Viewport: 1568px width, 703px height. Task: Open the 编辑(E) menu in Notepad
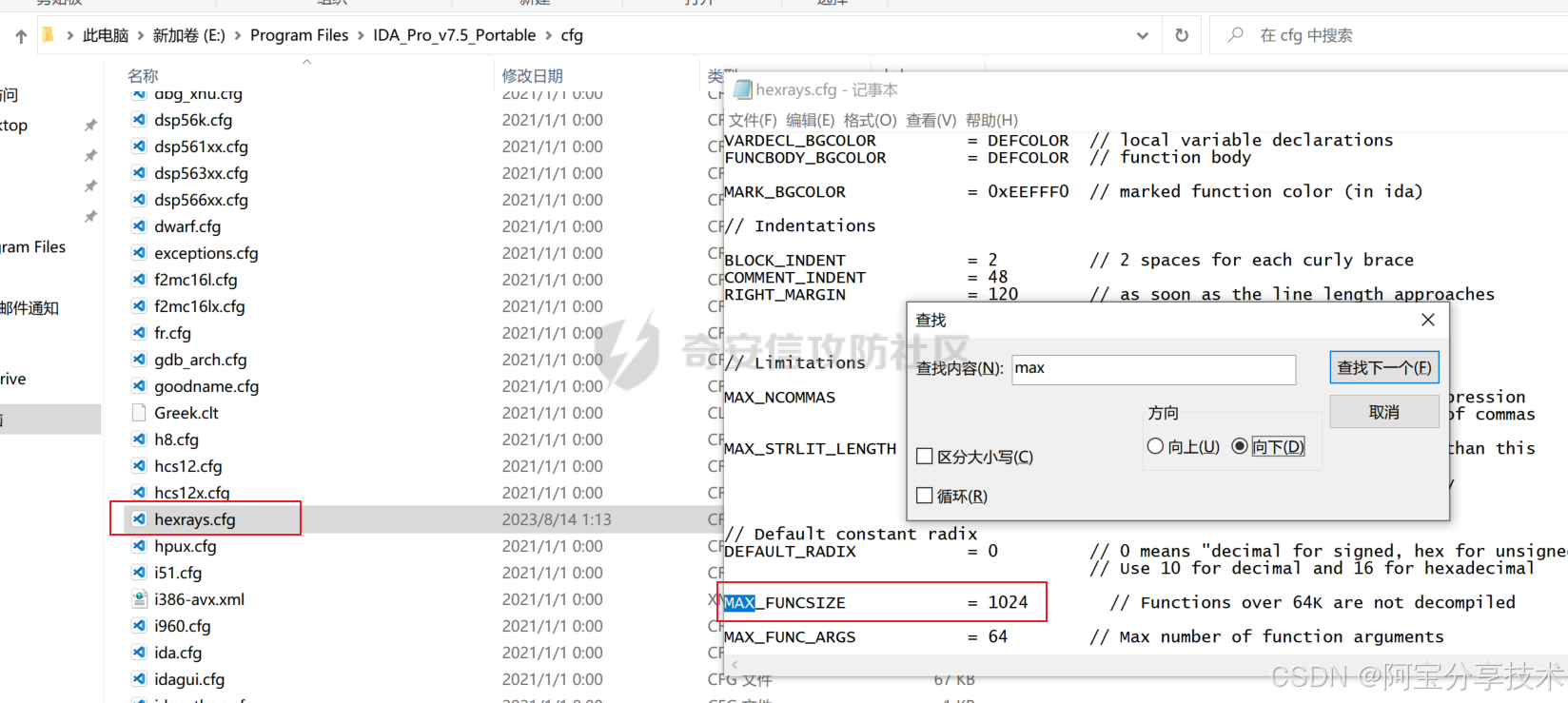pos(811,120)
